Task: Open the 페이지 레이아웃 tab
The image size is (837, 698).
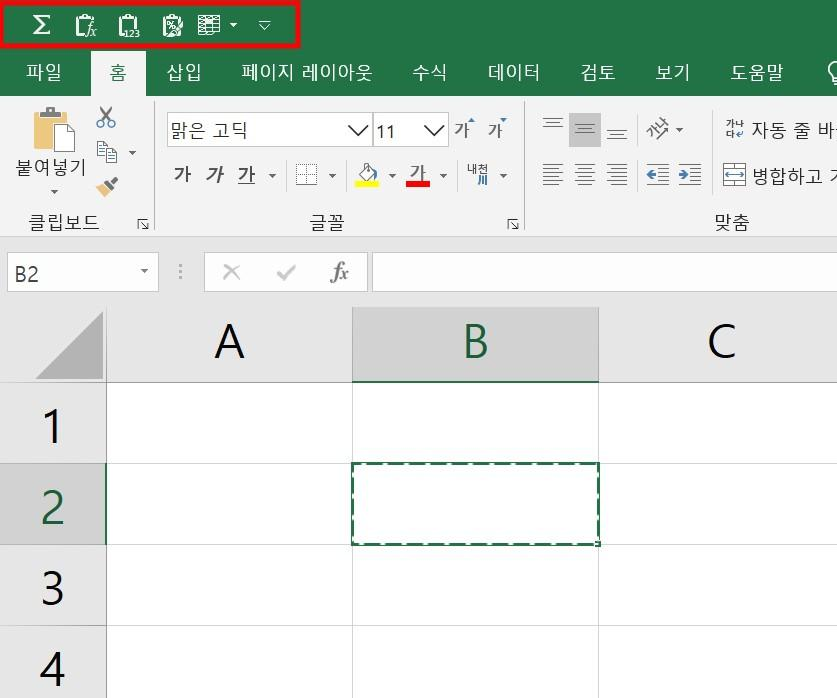Action: [306, 72]
